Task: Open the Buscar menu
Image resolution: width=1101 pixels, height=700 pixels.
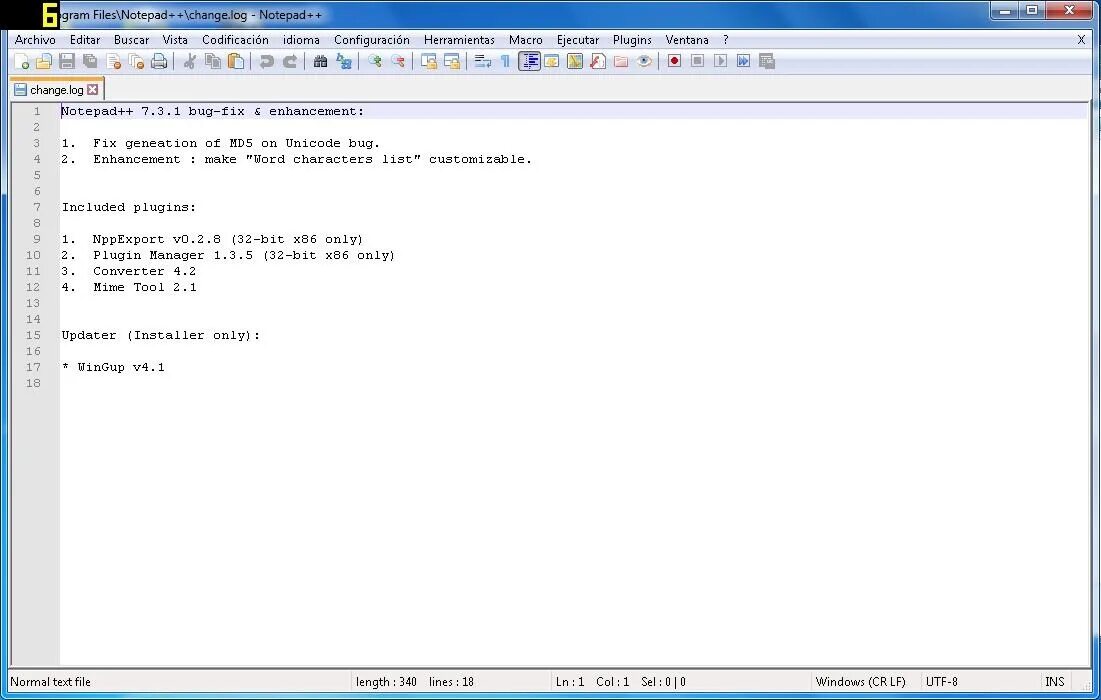Action: click(131, 40)
